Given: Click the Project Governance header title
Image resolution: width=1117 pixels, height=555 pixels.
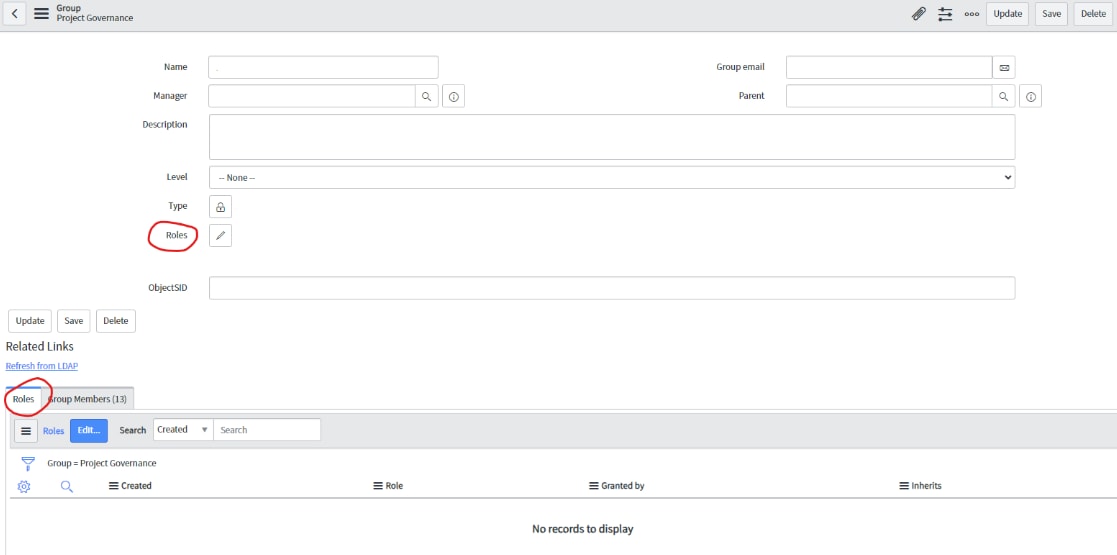Looking at the screenshot, I should click(95, 18).
